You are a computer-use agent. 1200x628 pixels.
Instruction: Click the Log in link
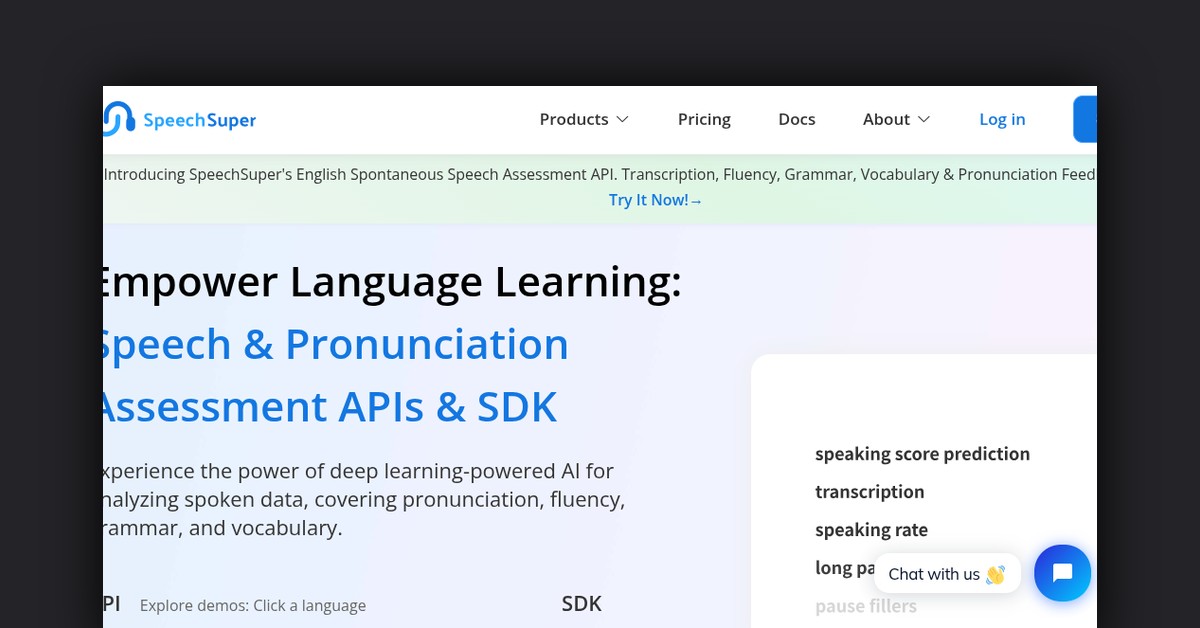point(1002,119)
